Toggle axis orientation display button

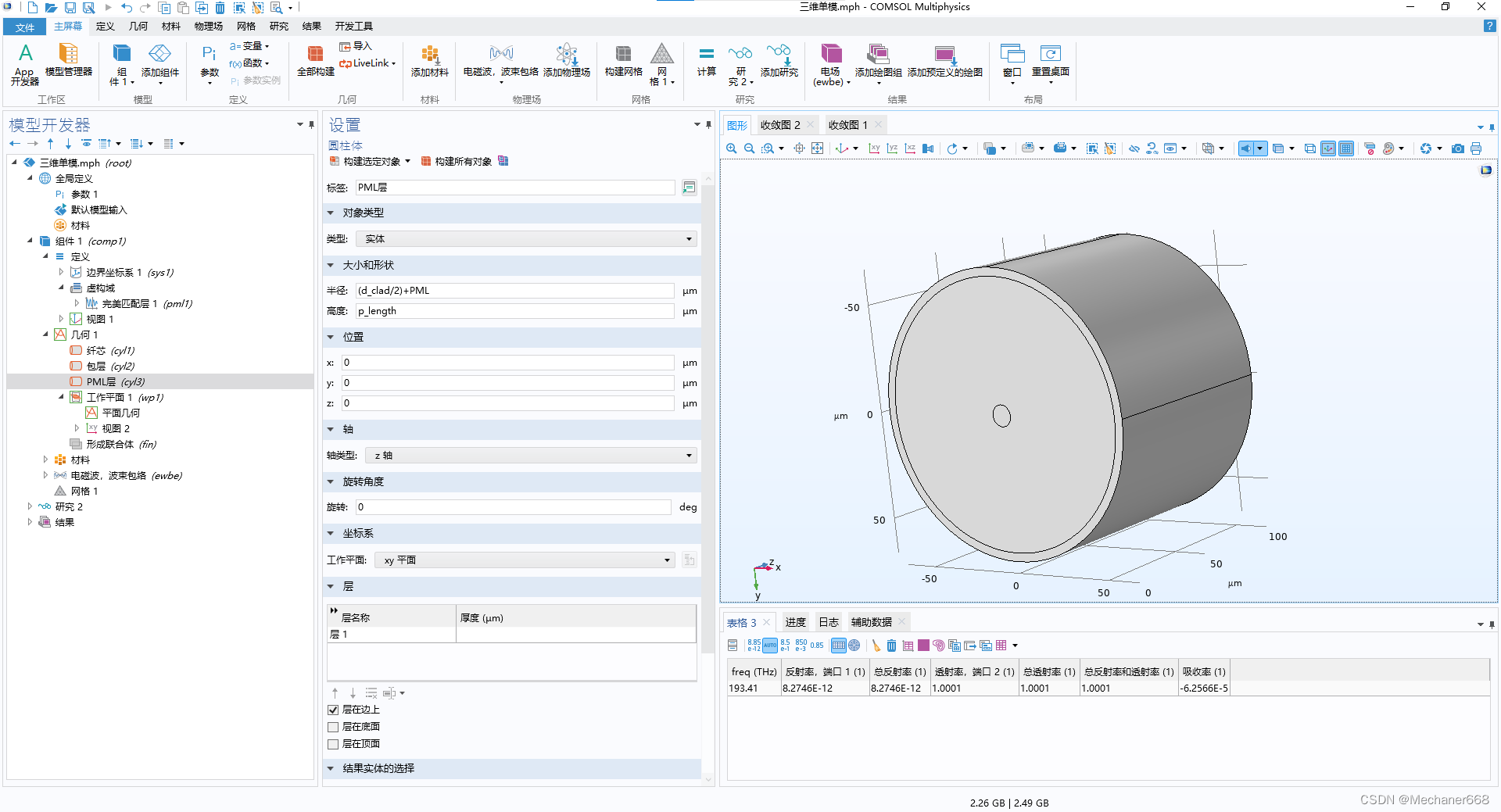coord(1328,148)
